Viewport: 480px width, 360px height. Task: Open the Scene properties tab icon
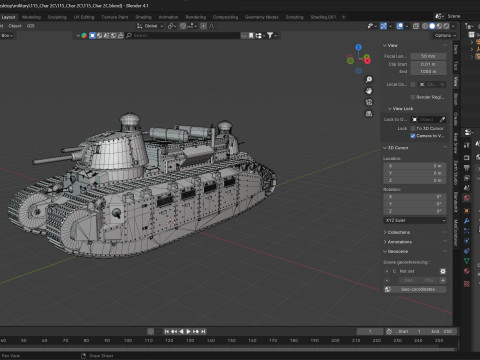click(x=467, y=188)
